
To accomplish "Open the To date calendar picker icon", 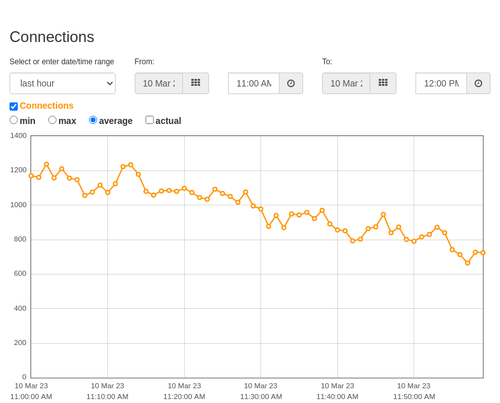I will point(383,83).
